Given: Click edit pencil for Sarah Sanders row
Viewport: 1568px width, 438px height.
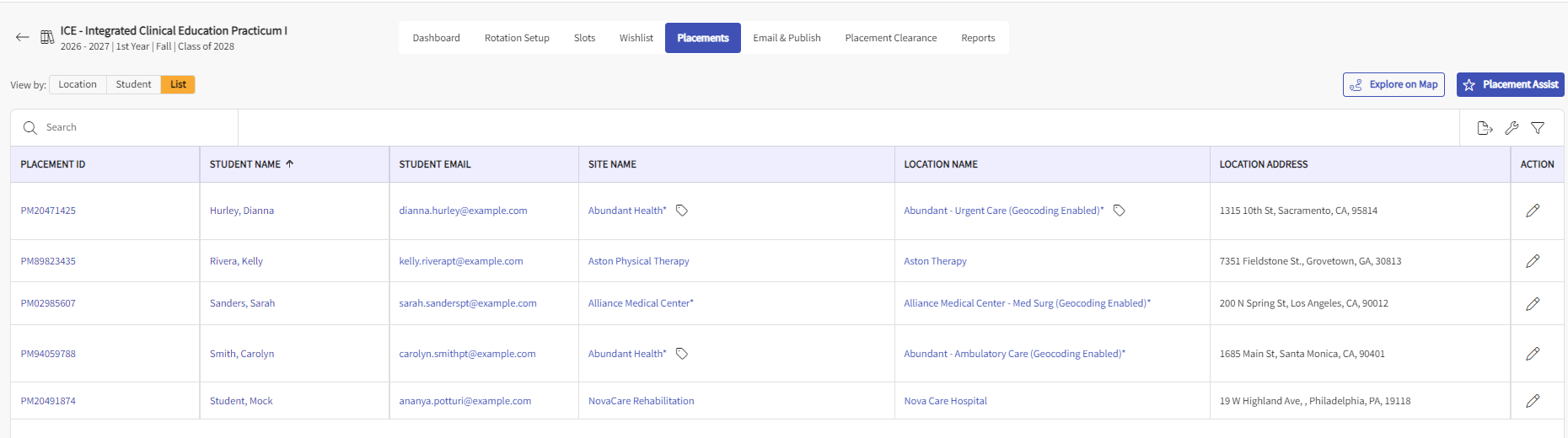Looking at the screenshot, I should point(1533,303).
